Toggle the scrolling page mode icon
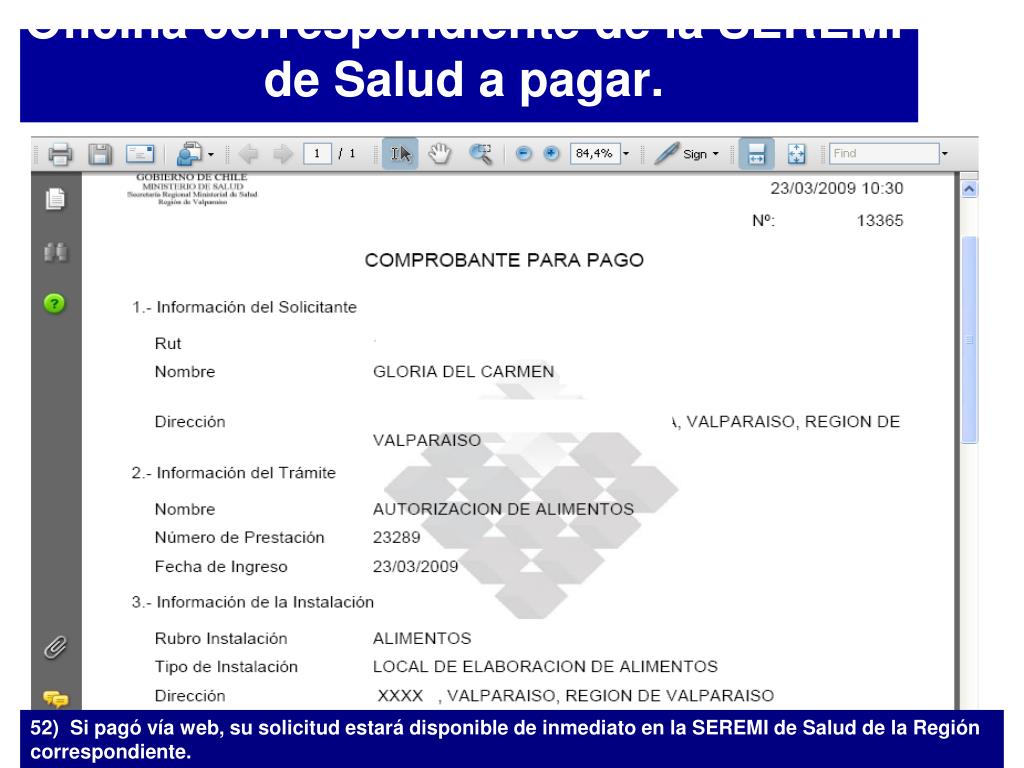The image size is (1024, 768). pos(756,154)
